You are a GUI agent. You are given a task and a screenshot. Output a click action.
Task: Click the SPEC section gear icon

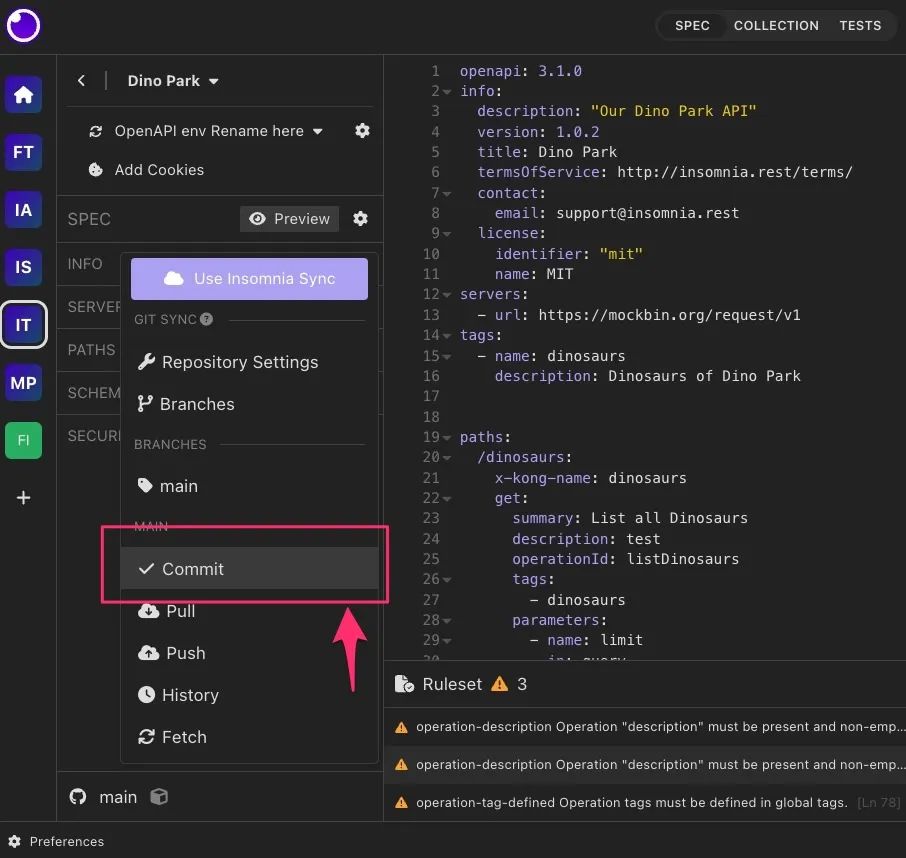click(360, 219)
